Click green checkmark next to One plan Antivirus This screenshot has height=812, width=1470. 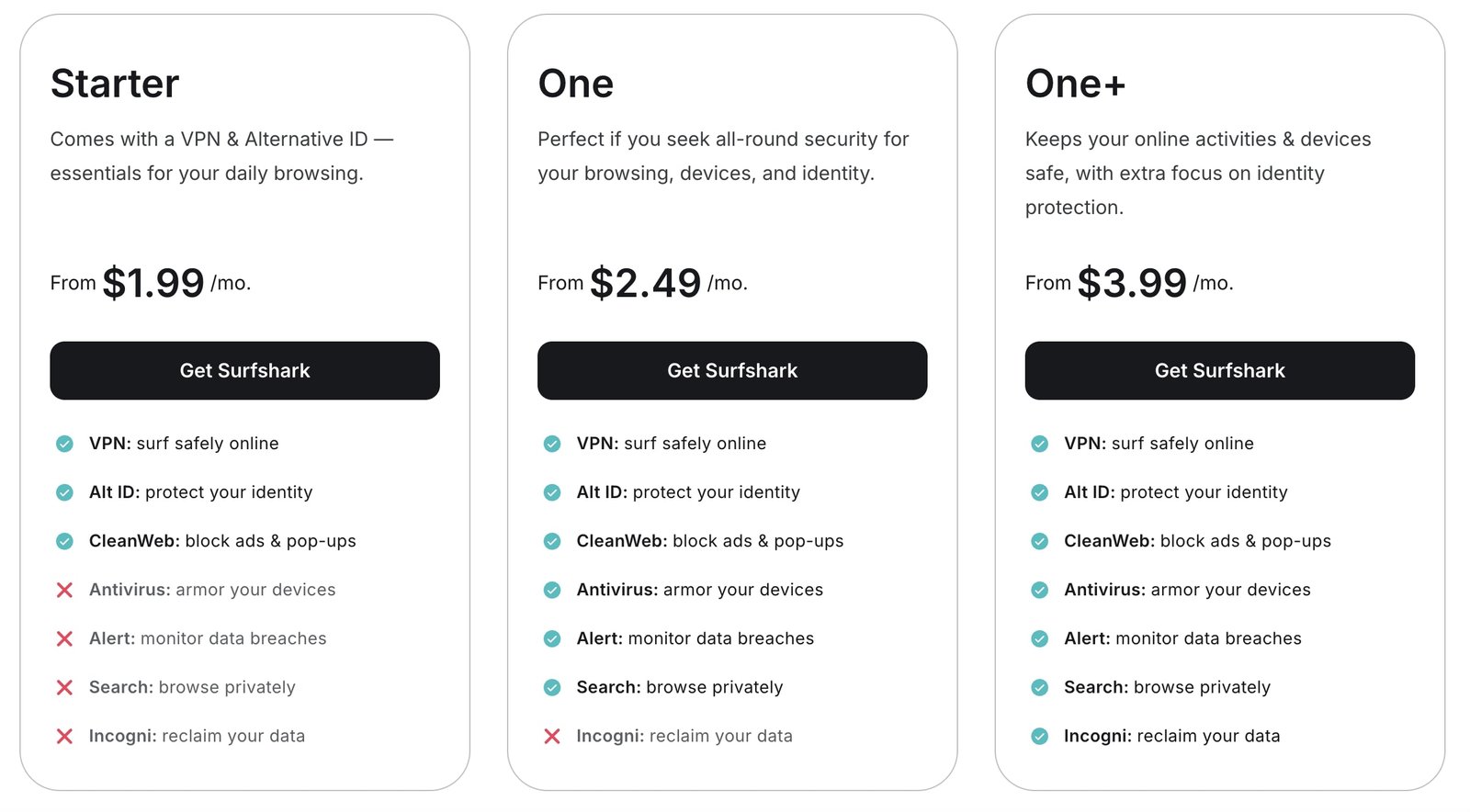pos(552,590)
